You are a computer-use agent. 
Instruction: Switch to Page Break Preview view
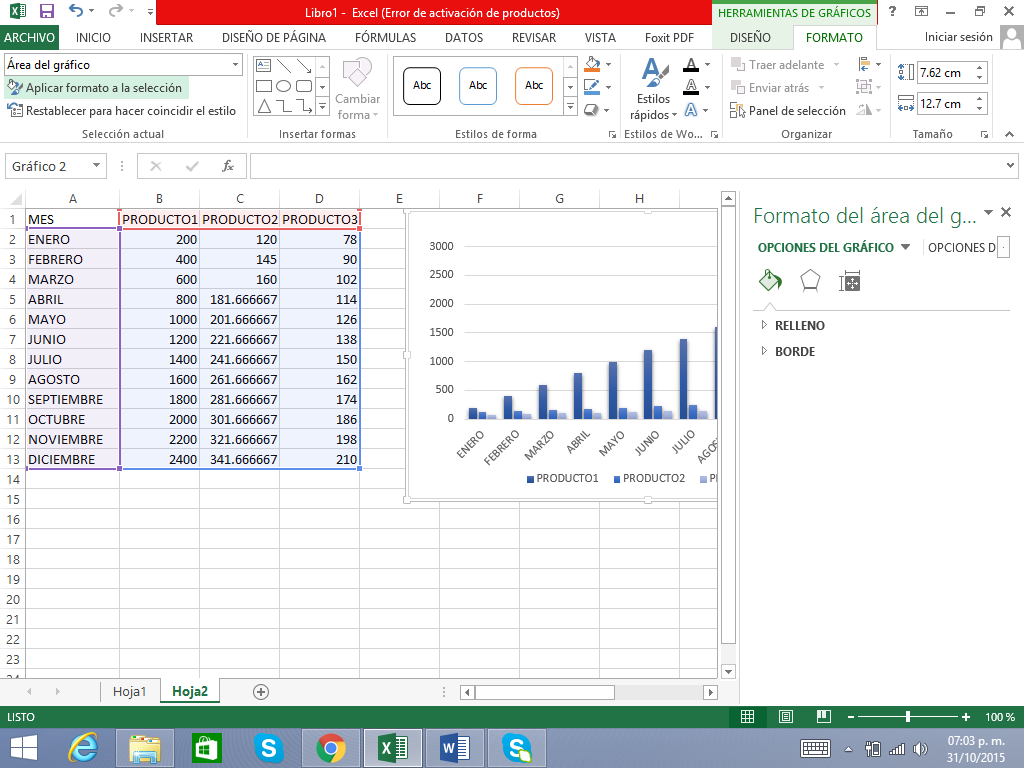pos(822,717)
